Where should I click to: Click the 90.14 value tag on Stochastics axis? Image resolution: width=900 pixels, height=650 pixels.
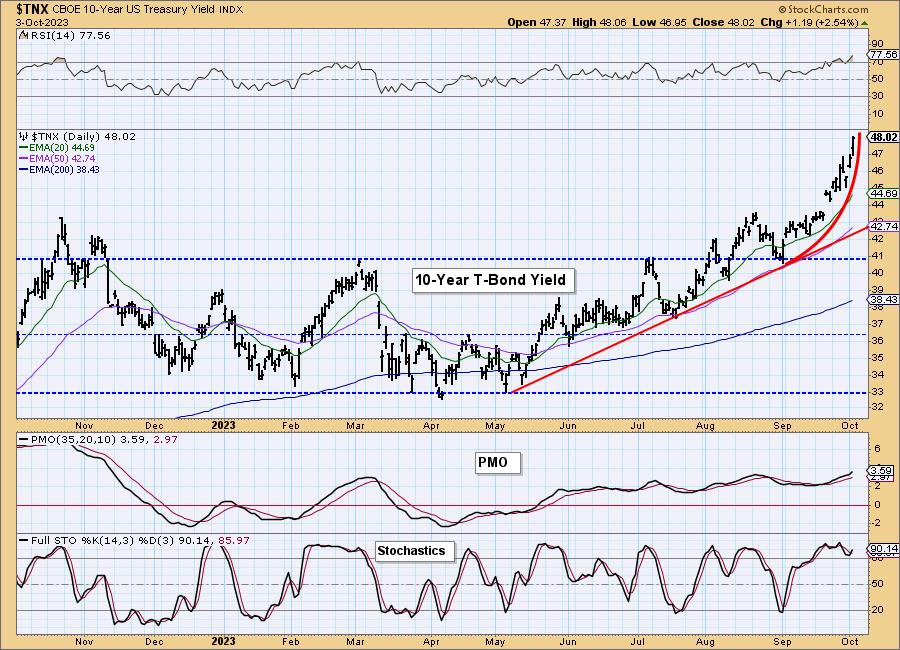[884, 549]
